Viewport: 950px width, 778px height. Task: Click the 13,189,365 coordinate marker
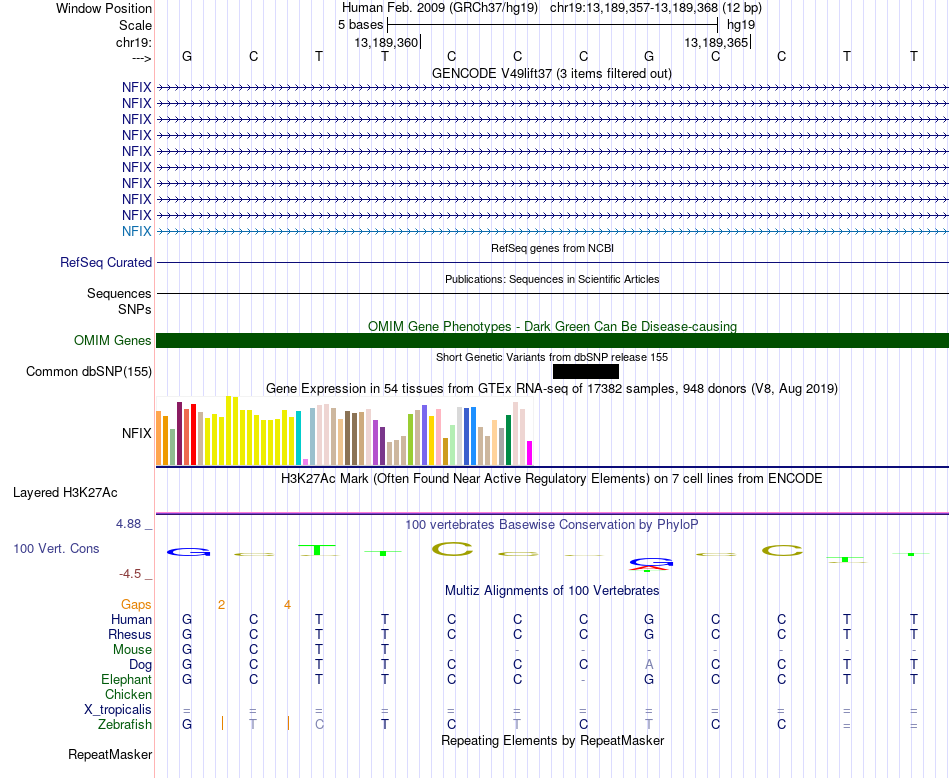coord(716,42)
